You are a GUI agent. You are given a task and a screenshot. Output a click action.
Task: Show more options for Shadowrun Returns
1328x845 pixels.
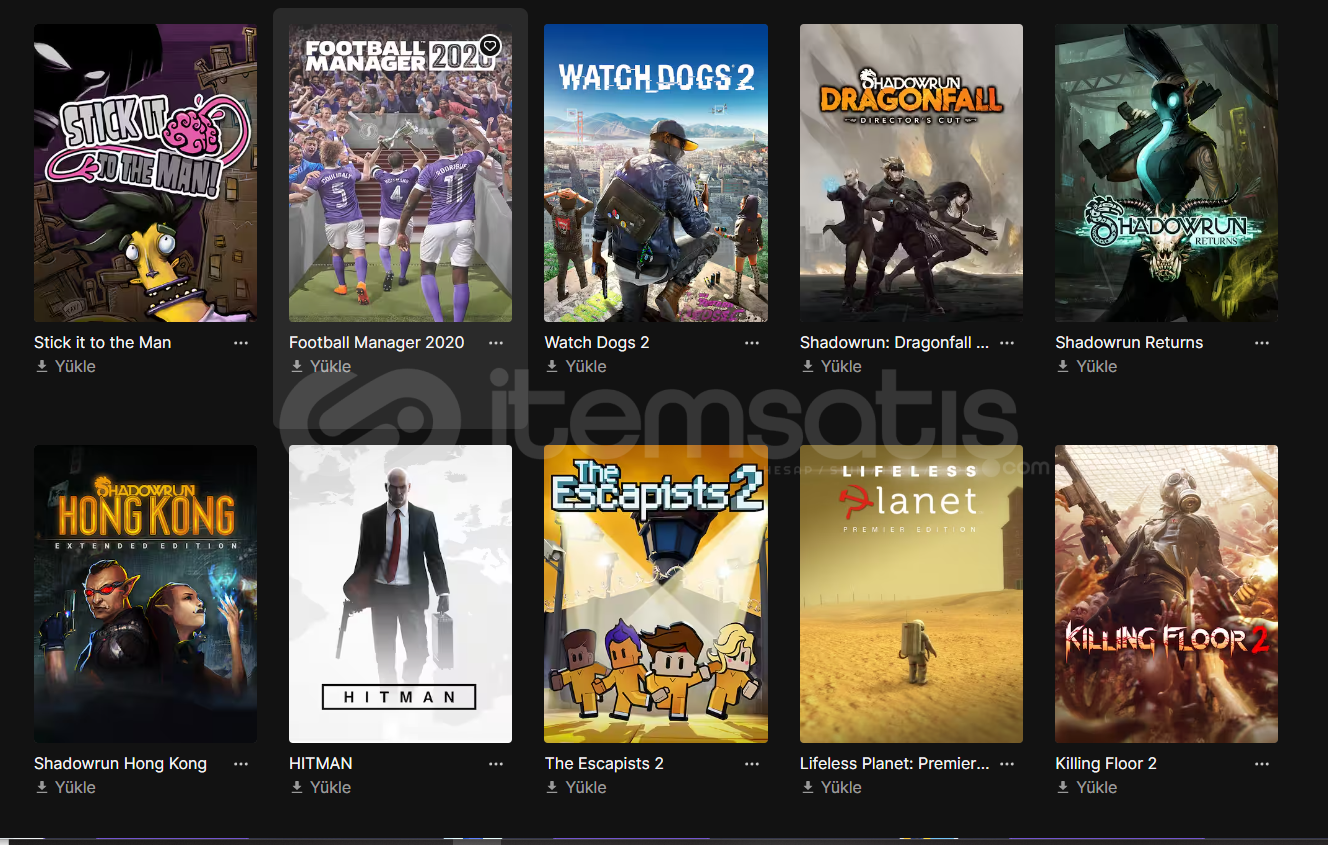coord(1262,342)
